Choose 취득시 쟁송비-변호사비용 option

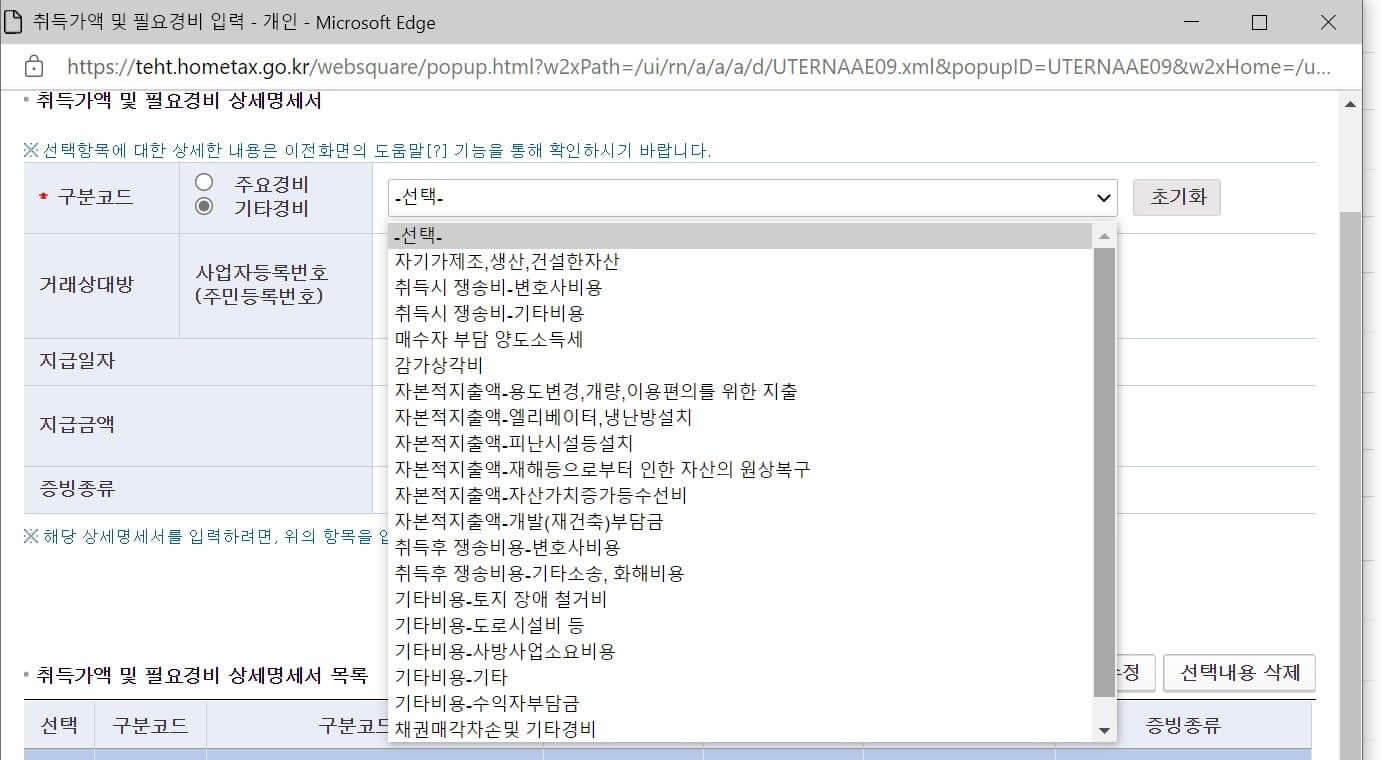point(741,288)
